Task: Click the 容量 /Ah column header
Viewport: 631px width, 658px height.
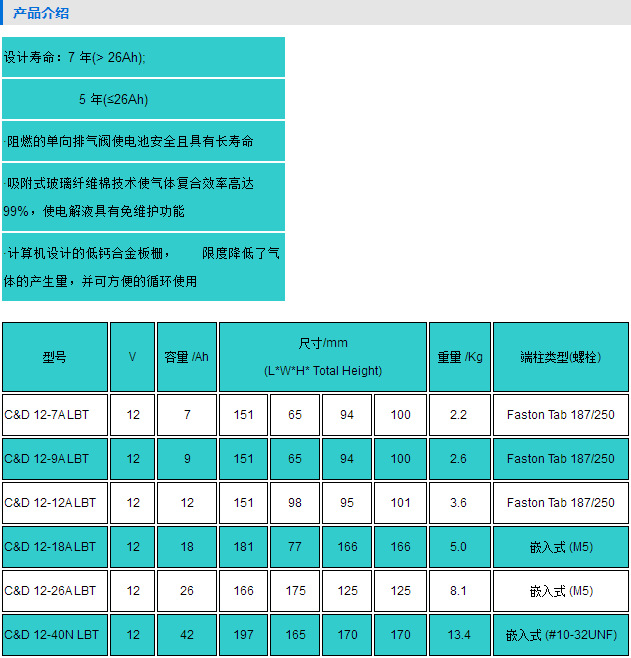Action: (187, 357)
